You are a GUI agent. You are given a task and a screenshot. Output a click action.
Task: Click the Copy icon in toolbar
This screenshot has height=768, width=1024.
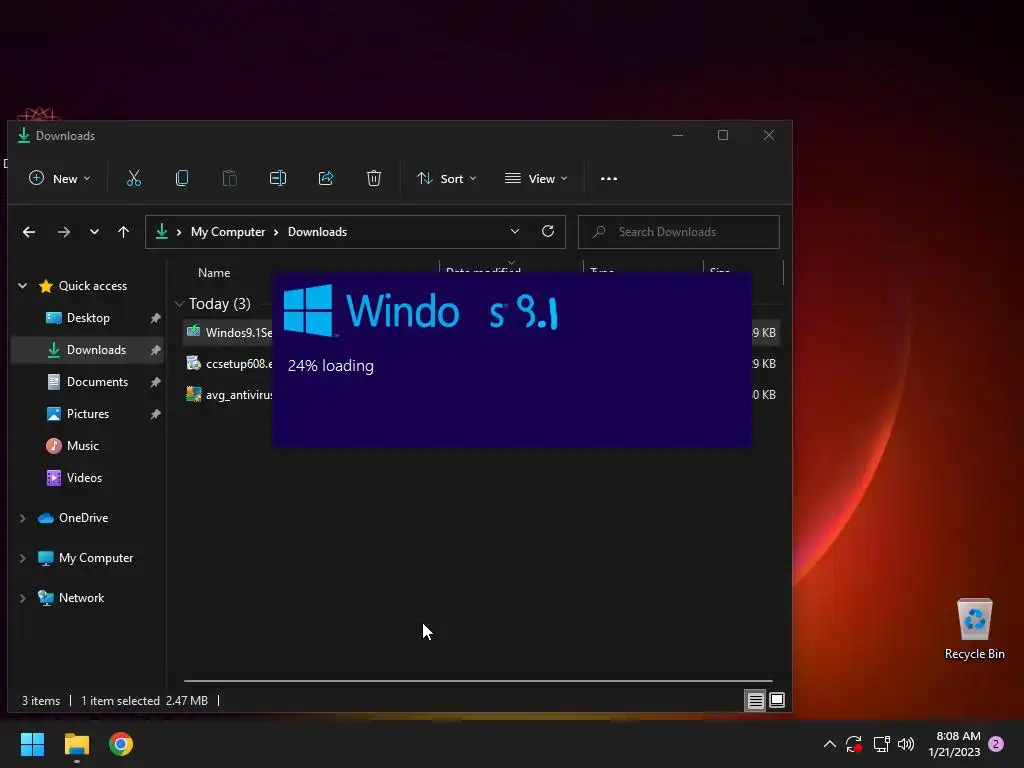coord(182,178)
